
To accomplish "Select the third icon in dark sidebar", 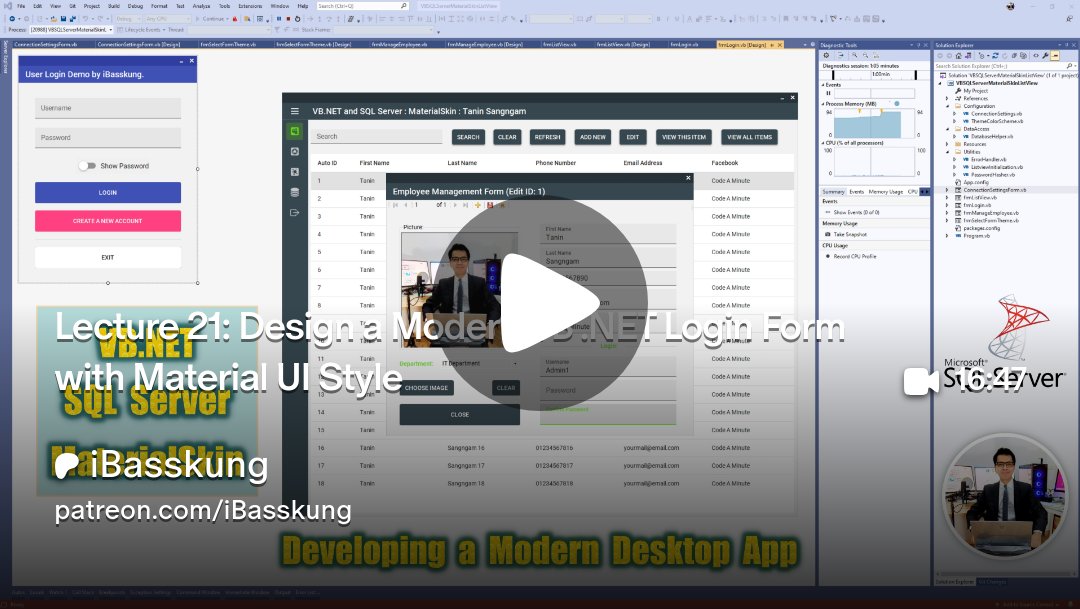I will pos(295,172).
